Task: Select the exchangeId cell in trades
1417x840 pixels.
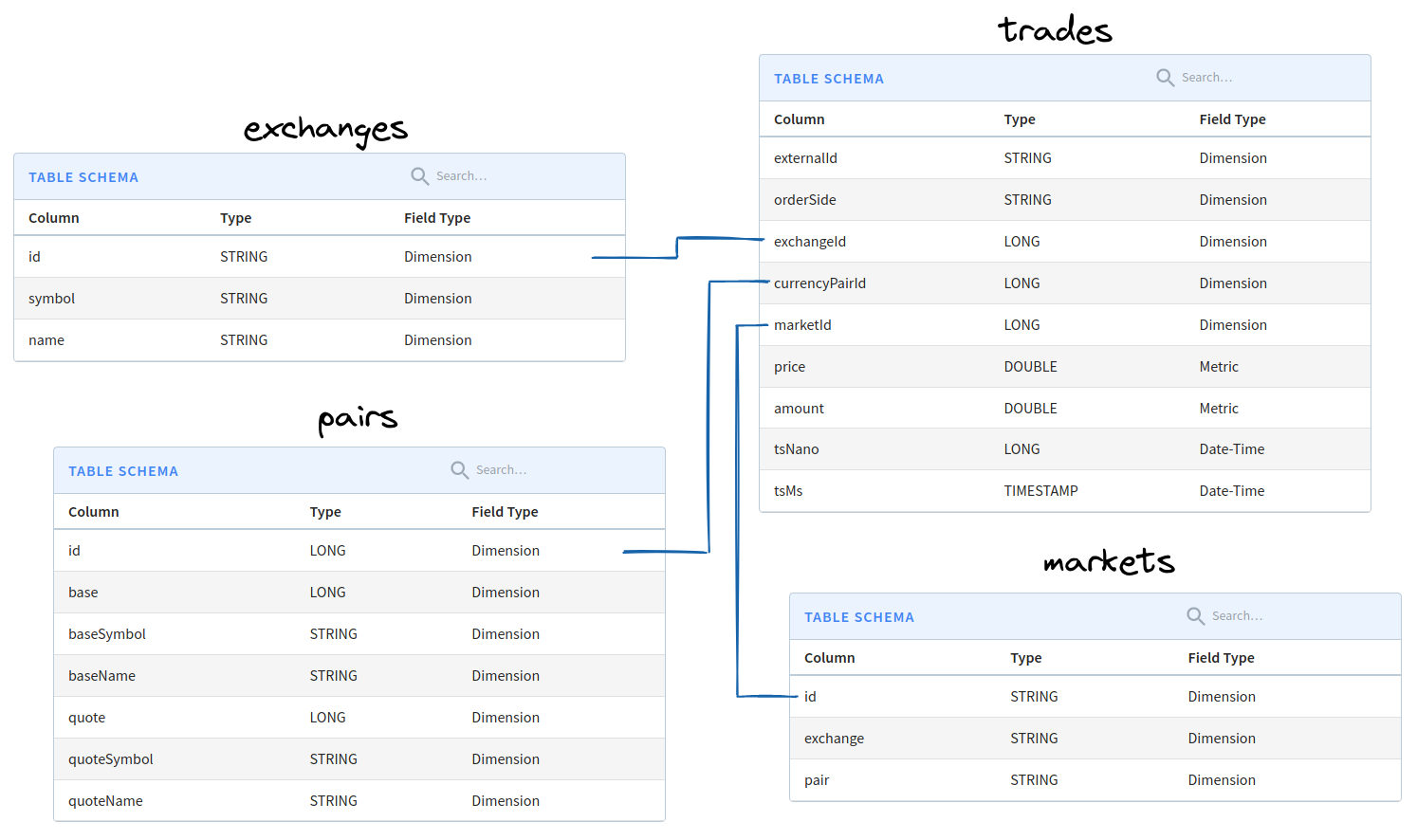Action: (x=810, y=242)
